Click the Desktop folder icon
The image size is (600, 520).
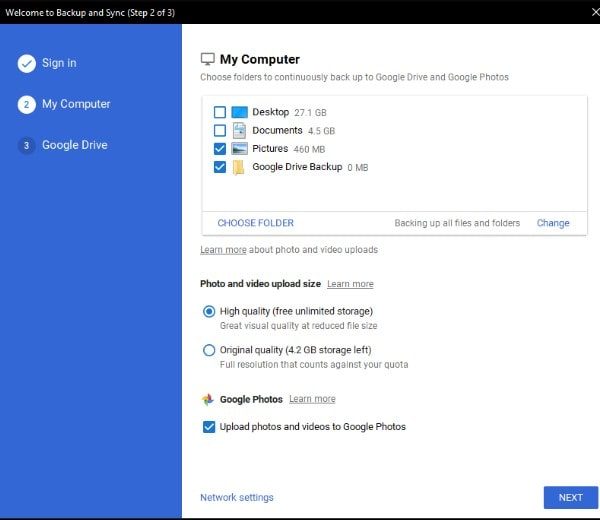240,112
